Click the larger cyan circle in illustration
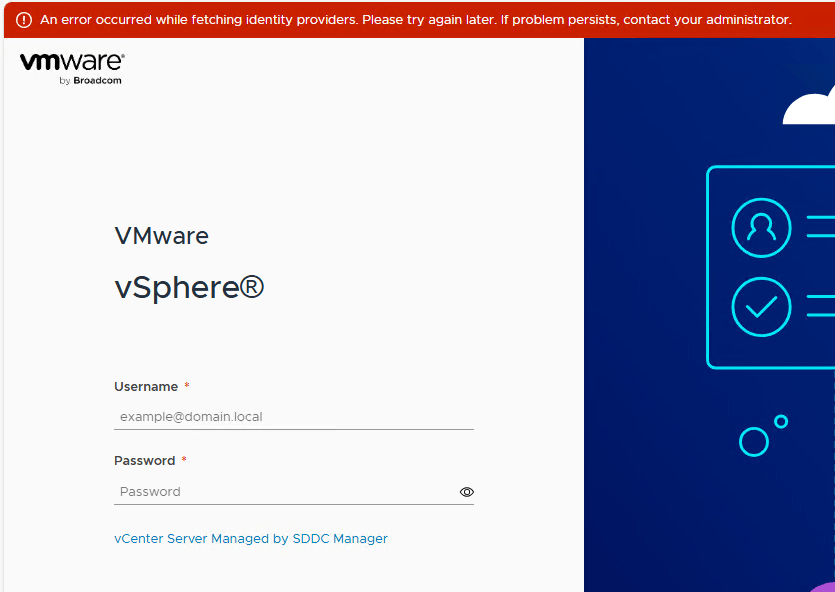Image resolution: width=835 pixels, height=592 pixels. click(753, 441)
